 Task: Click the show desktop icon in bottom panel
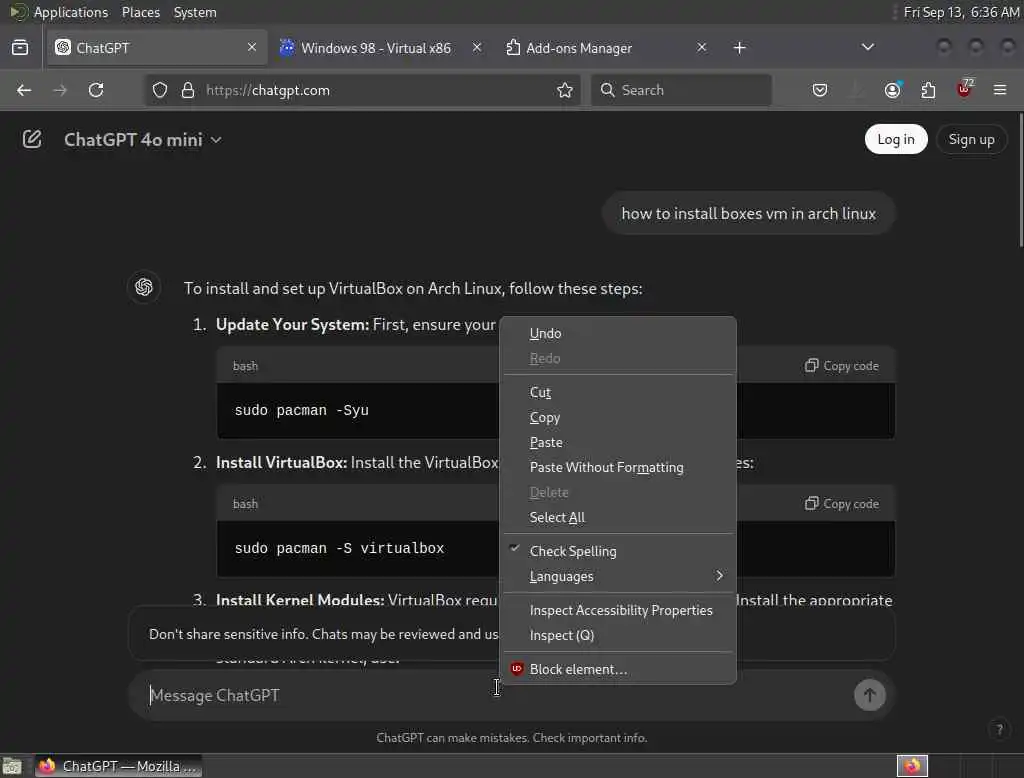[12, 766]
